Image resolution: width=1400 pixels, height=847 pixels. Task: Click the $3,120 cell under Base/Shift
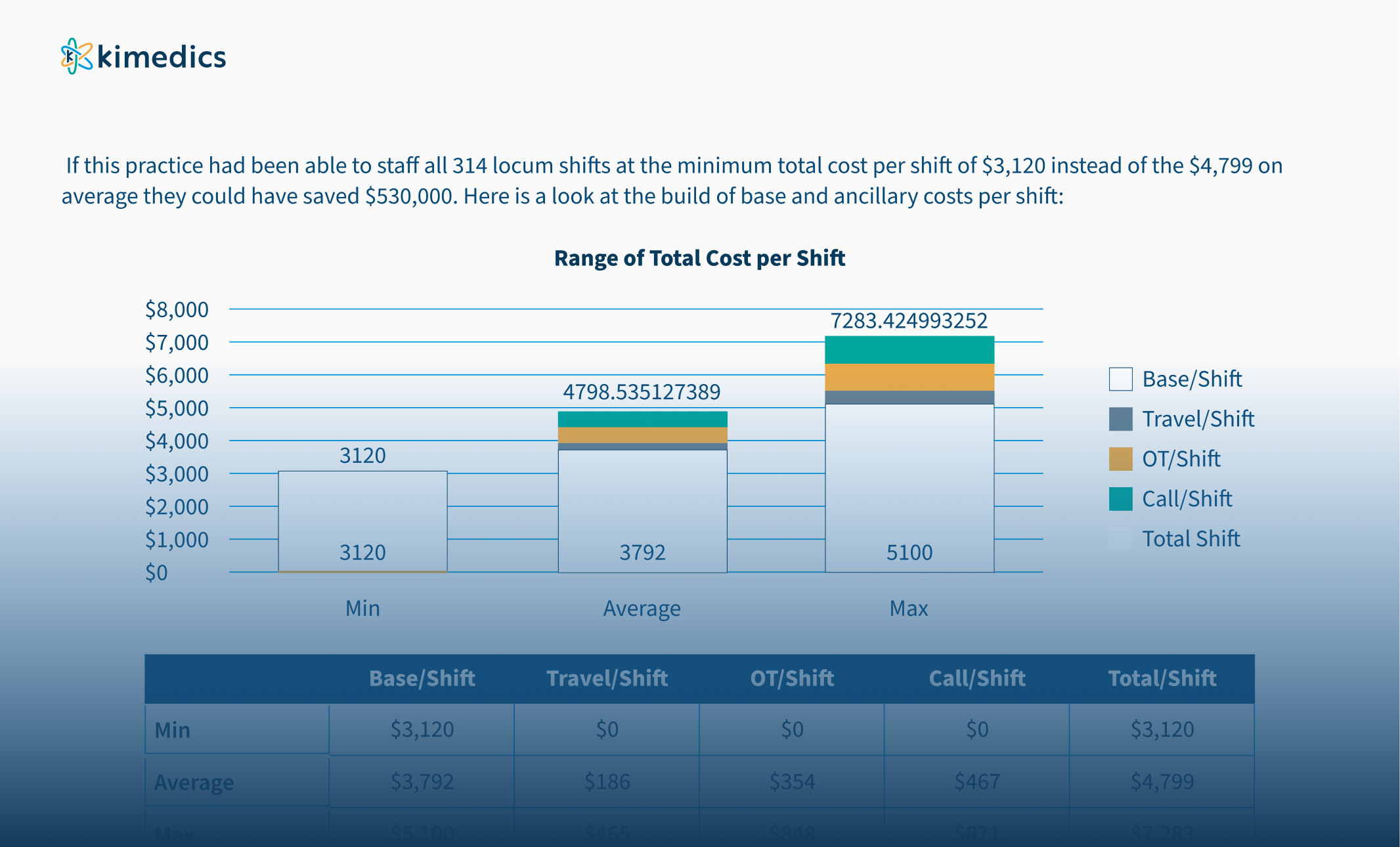[422, 729]
